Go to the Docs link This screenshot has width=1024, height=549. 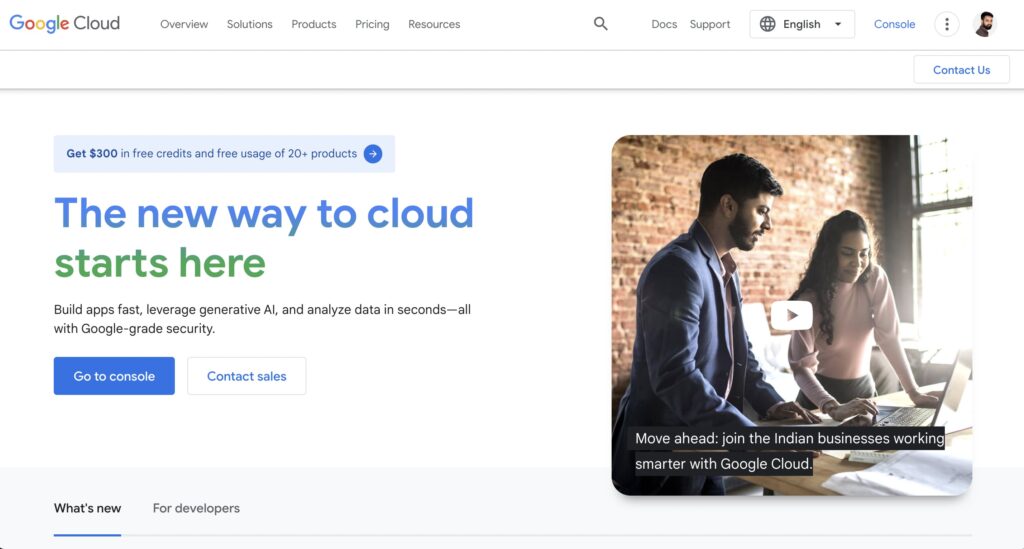664,24
